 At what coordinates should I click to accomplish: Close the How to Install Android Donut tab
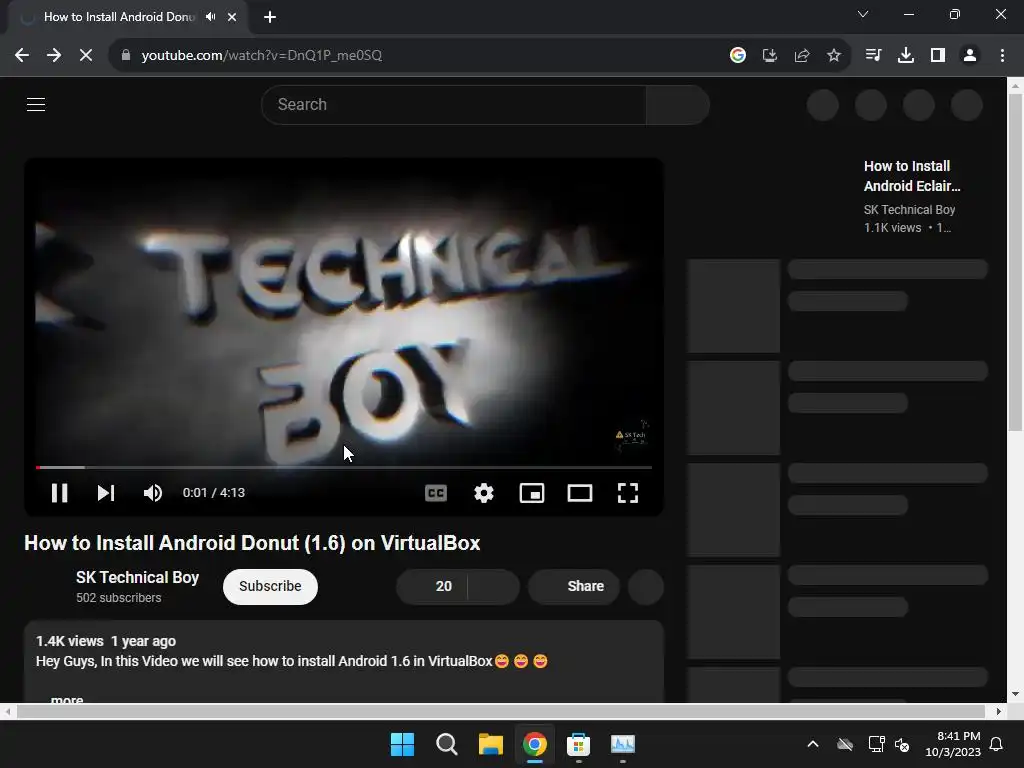(x=232, y=17)
